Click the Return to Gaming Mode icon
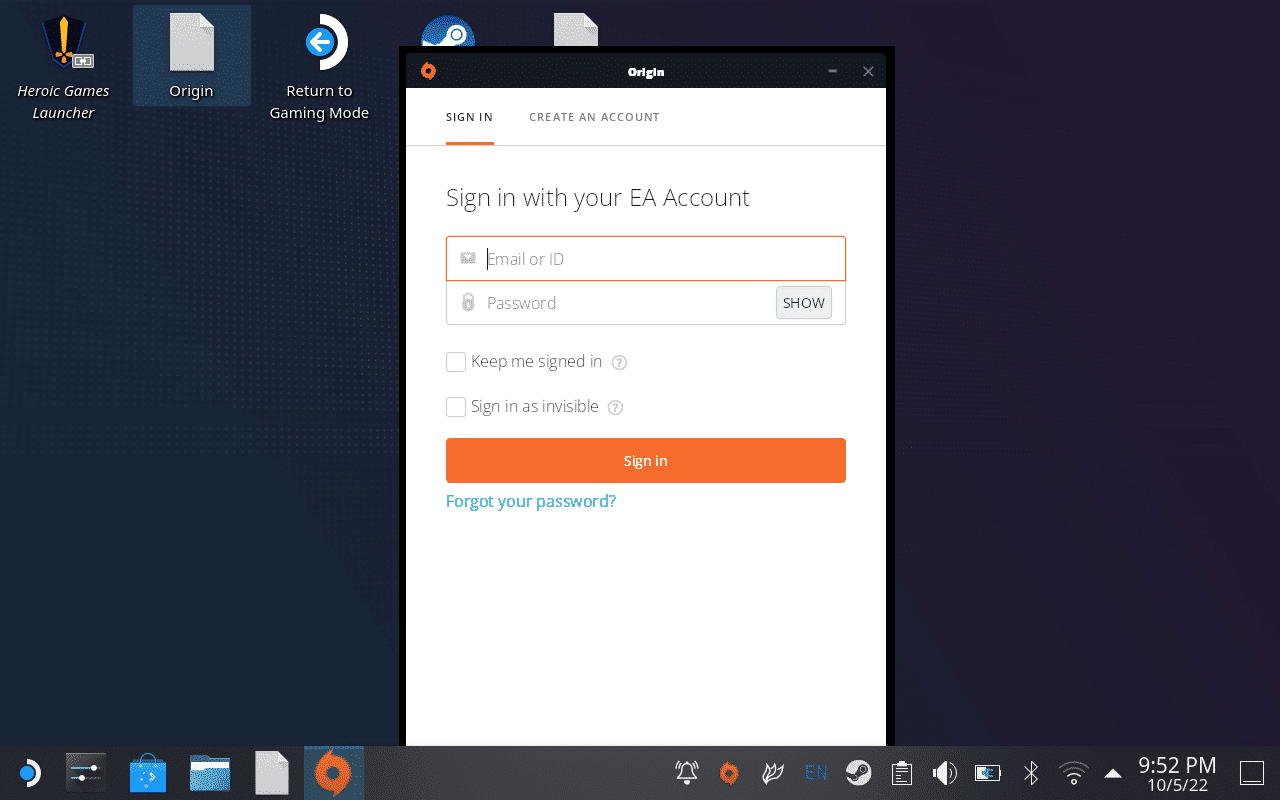The width and height of the screenshot is (1280, 800). click(319, 67)
